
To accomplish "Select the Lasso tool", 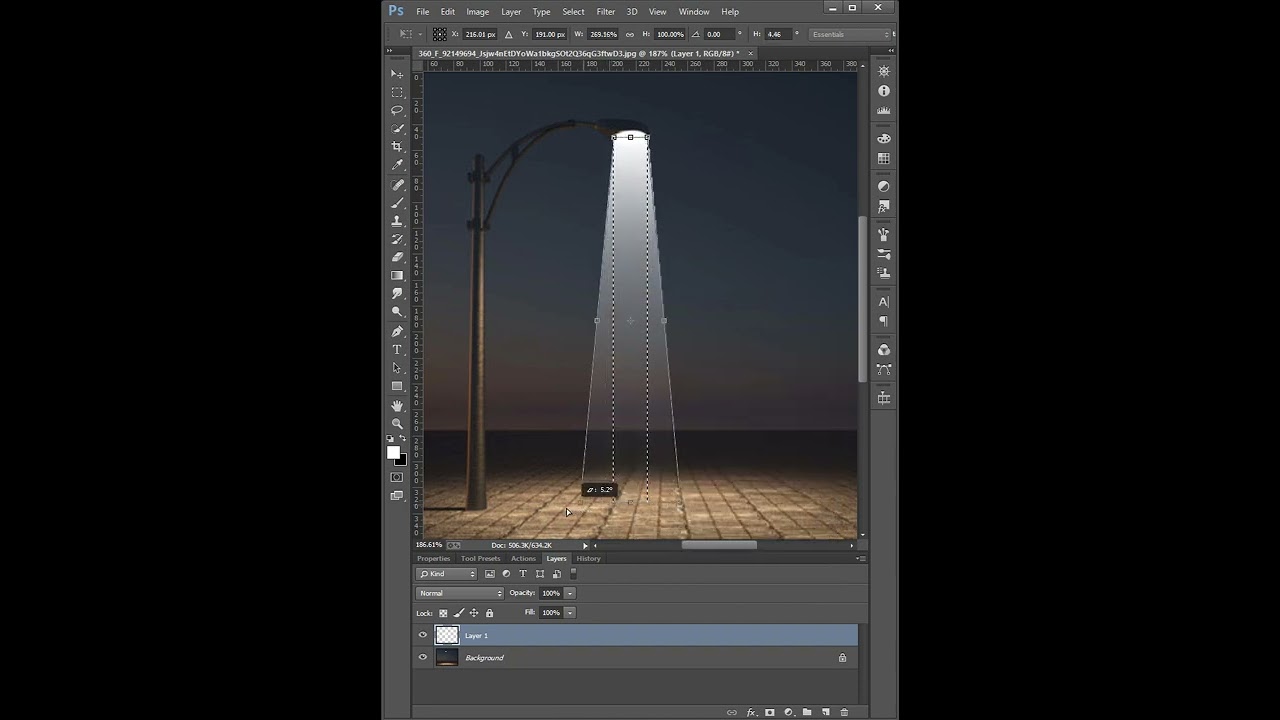I will 397,111.
